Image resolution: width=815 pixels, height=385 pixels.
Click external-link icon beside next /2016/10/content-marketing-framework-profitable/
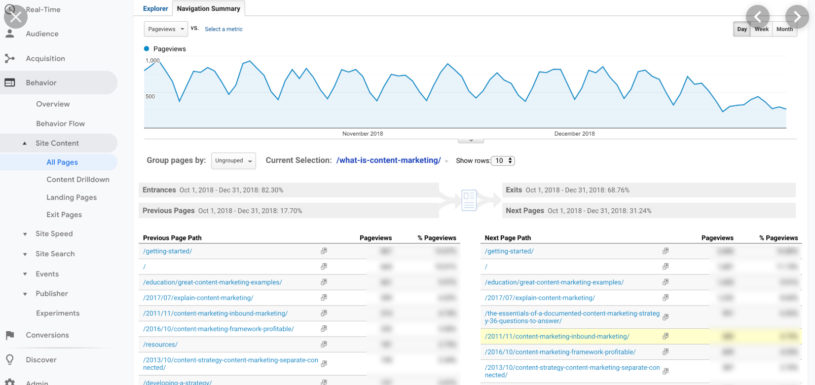coord(665,352)
